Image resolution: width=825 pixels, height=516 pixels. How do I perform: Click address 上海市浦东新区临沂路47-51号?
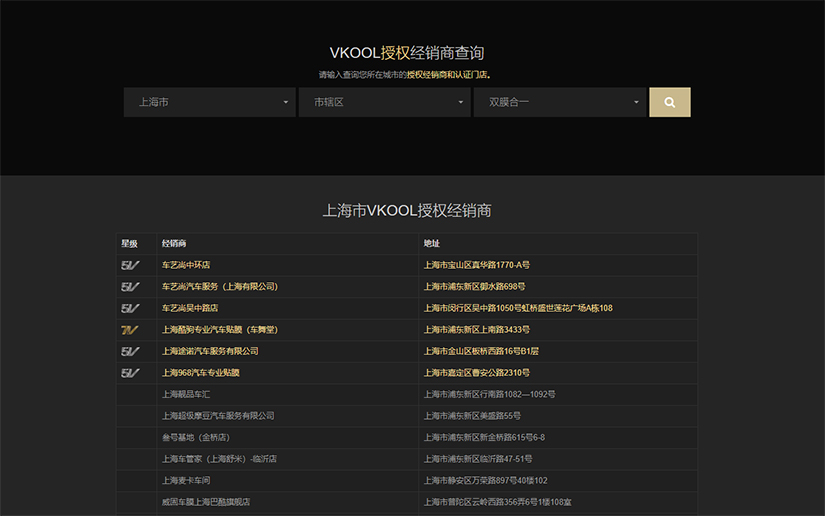(478, 459)
